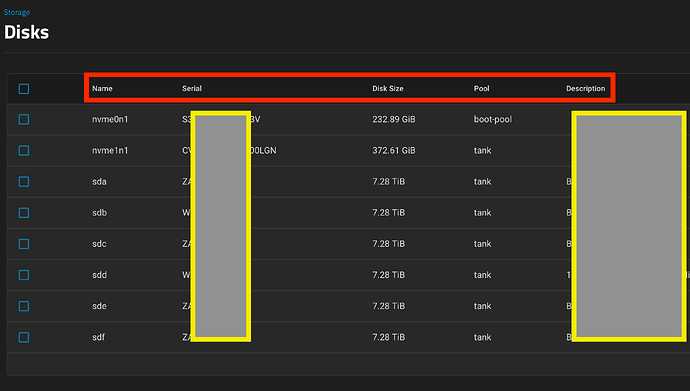Click the sdc disk name
The image size is (690, 391).
tap(99, 244)
